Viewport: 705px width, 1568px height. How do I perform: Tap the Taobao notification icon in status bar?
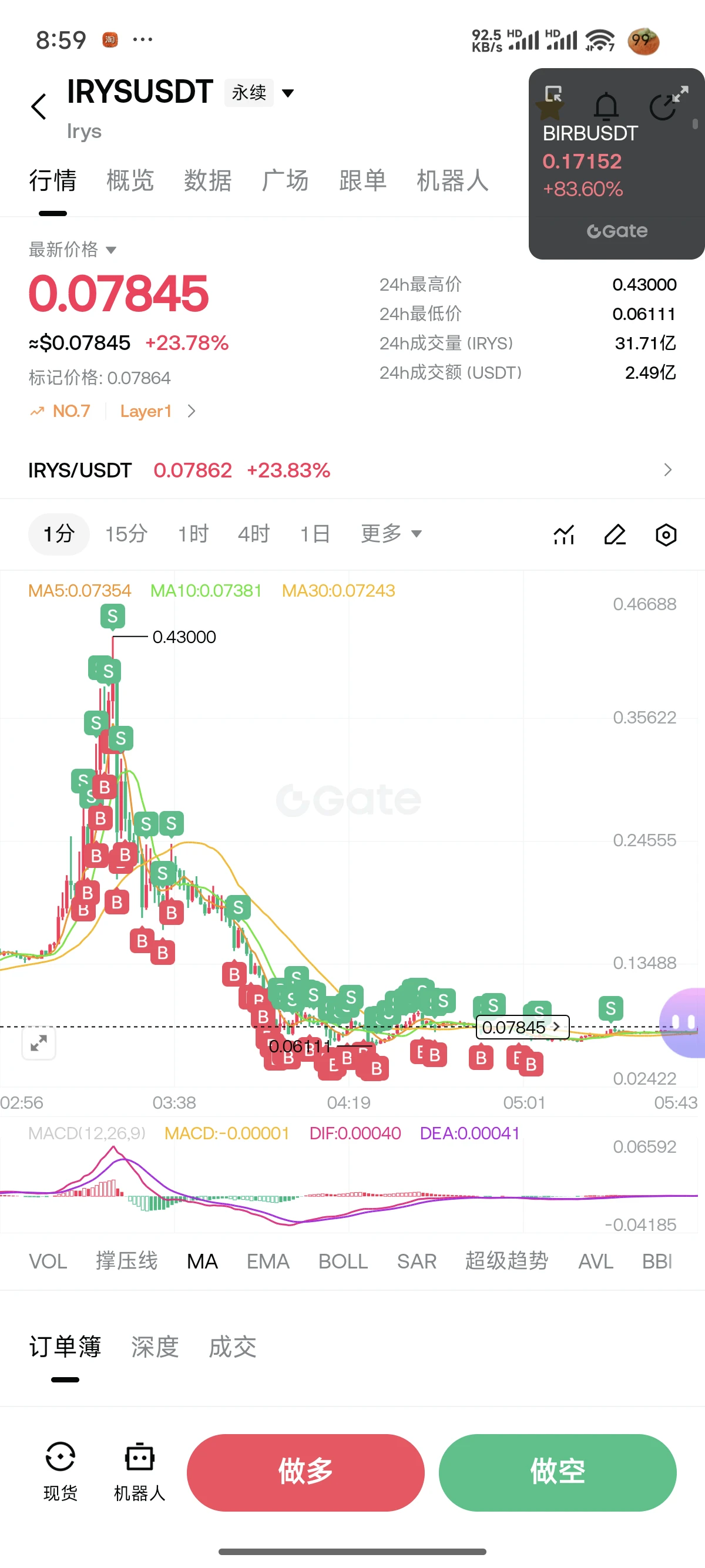(110, 40)
